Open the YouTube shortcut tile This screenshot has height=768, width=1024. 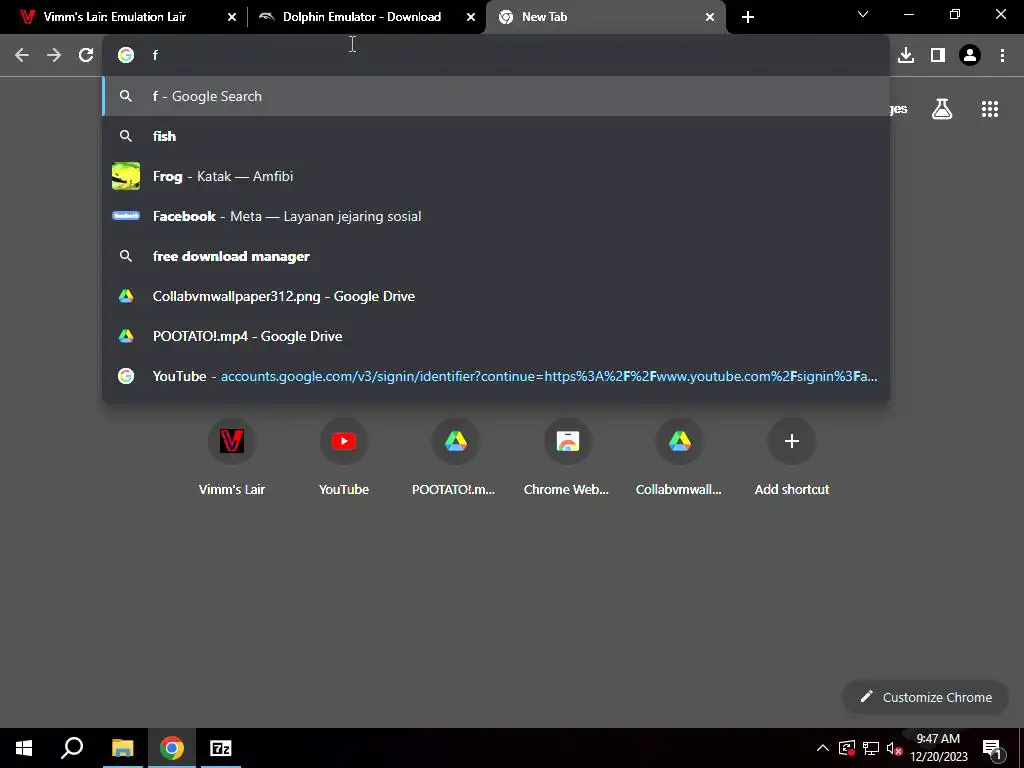(x=344, y=457)
